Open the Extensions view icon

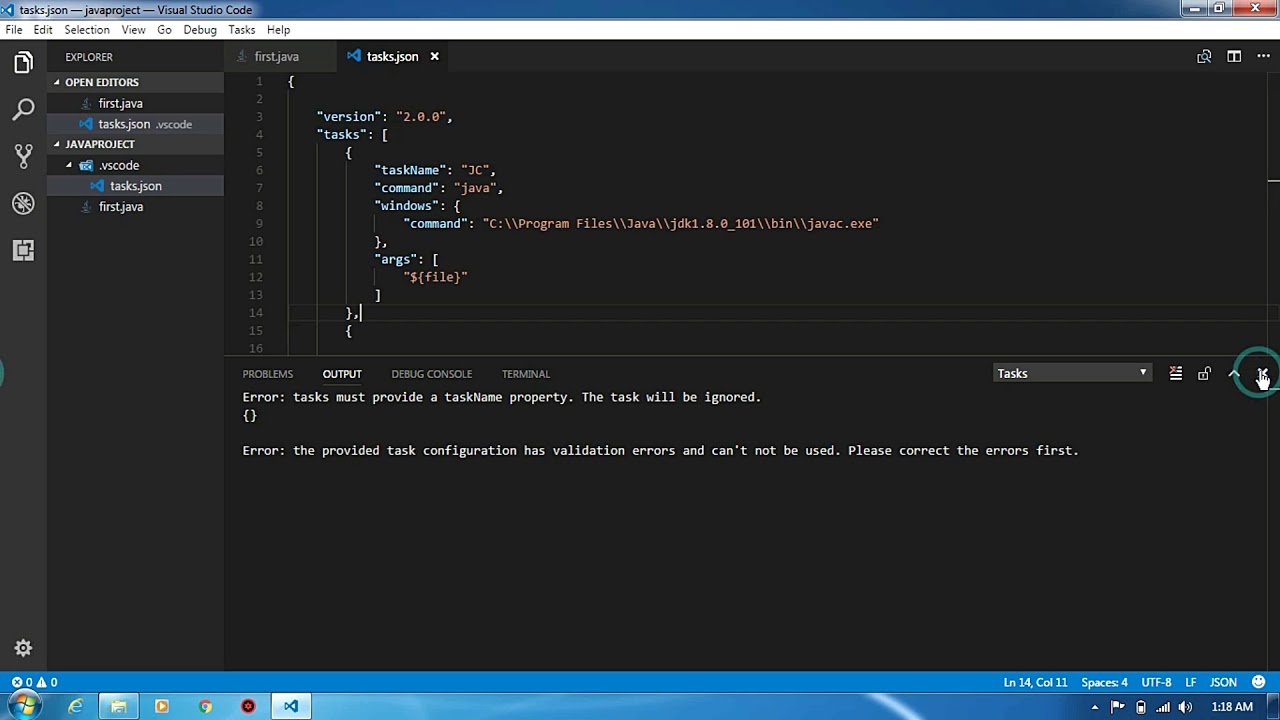pyautogui.click(x=23, y=250)
